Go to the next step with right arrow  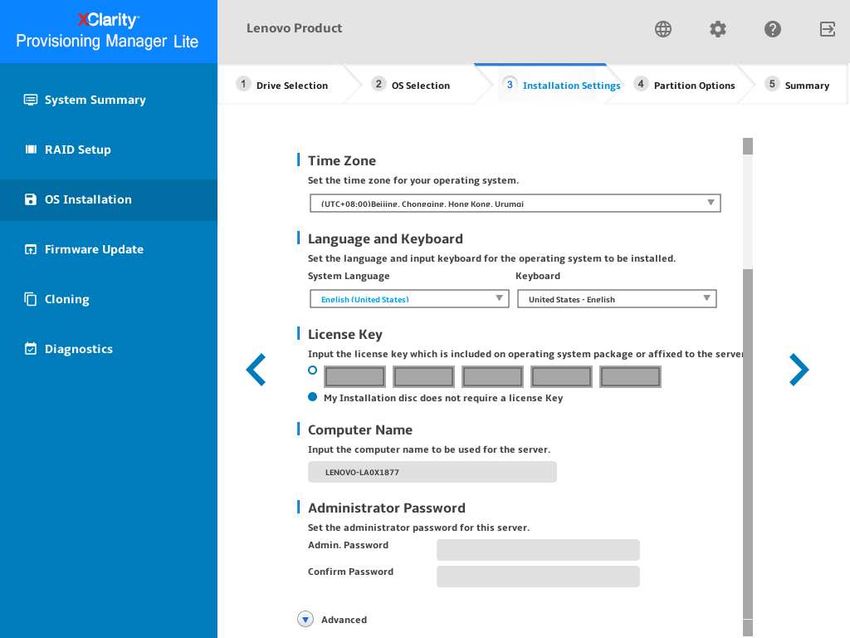[799, 370]
